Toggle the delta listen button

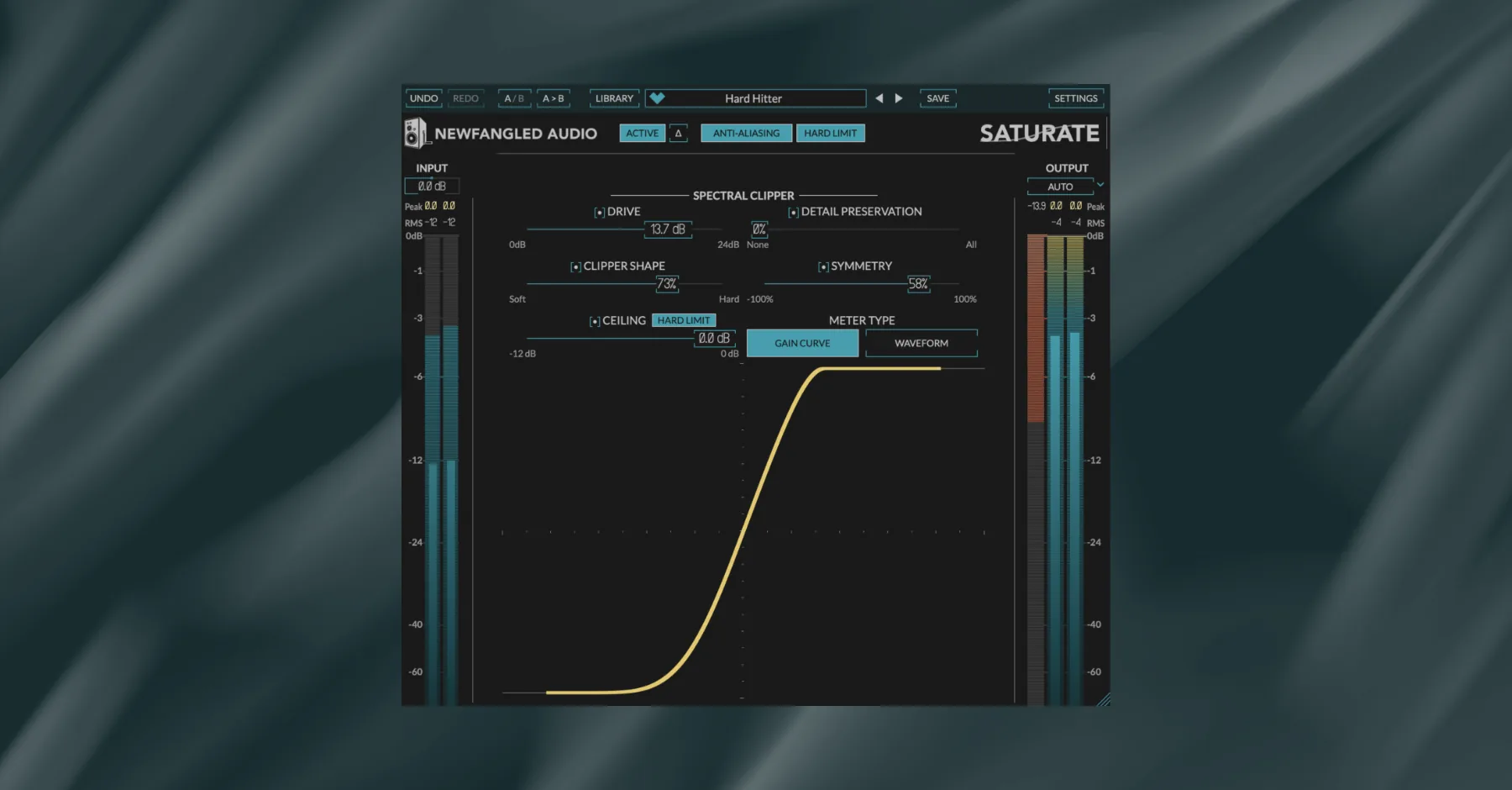tap(678, 133)
